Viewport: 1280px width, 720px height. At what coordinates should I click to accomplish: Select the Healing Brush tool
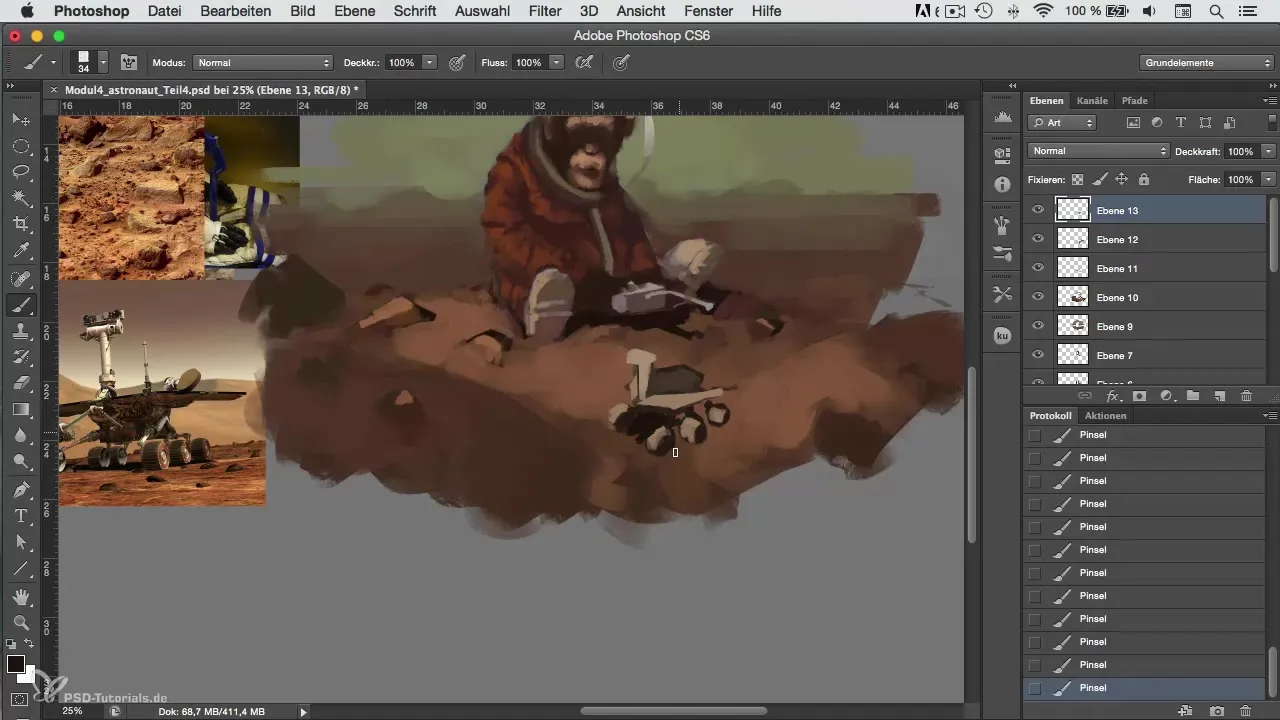point(20,279)
